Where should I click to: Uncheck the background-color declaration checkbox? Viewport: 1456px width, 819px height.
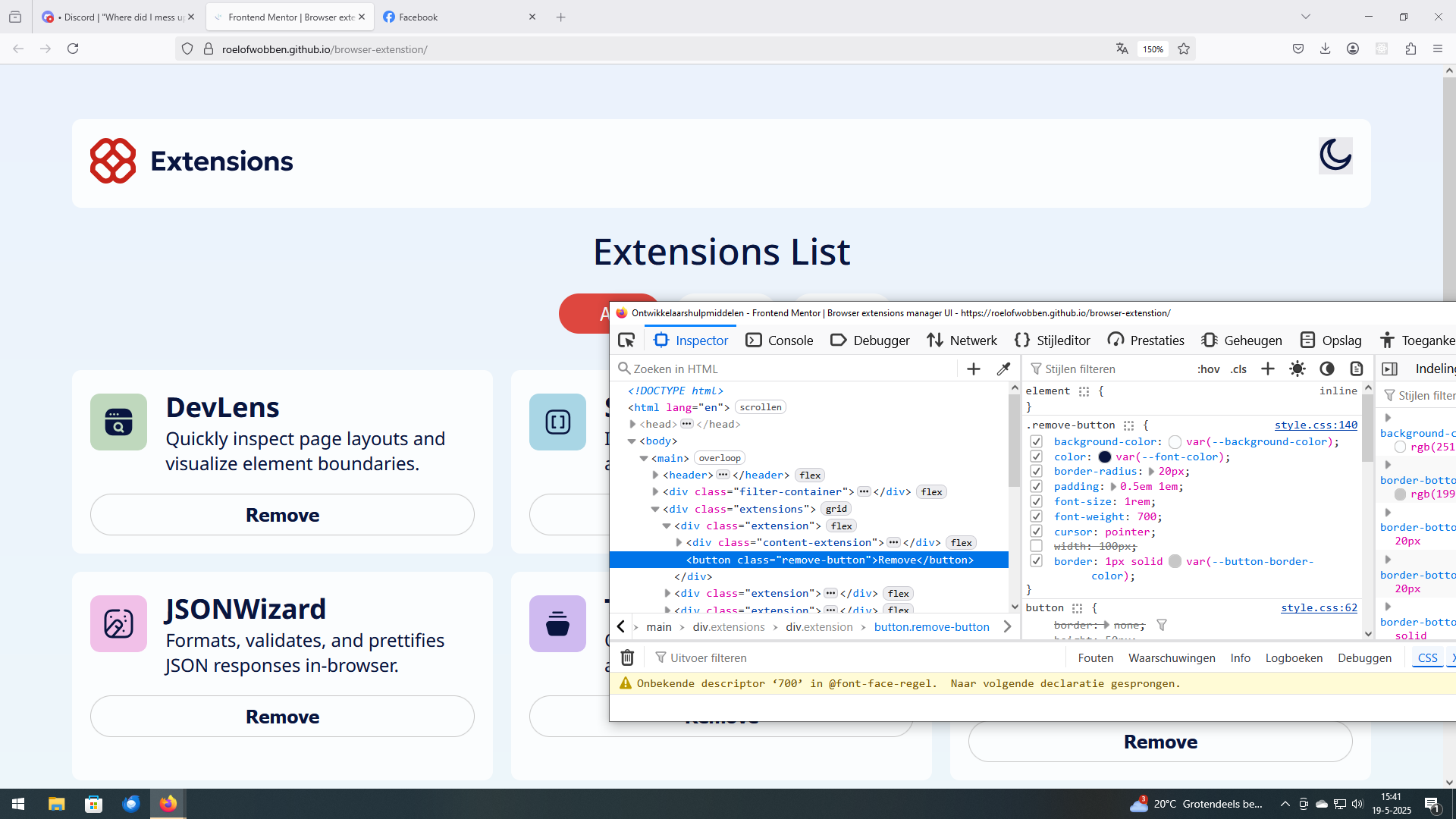tap(1037, 441)
